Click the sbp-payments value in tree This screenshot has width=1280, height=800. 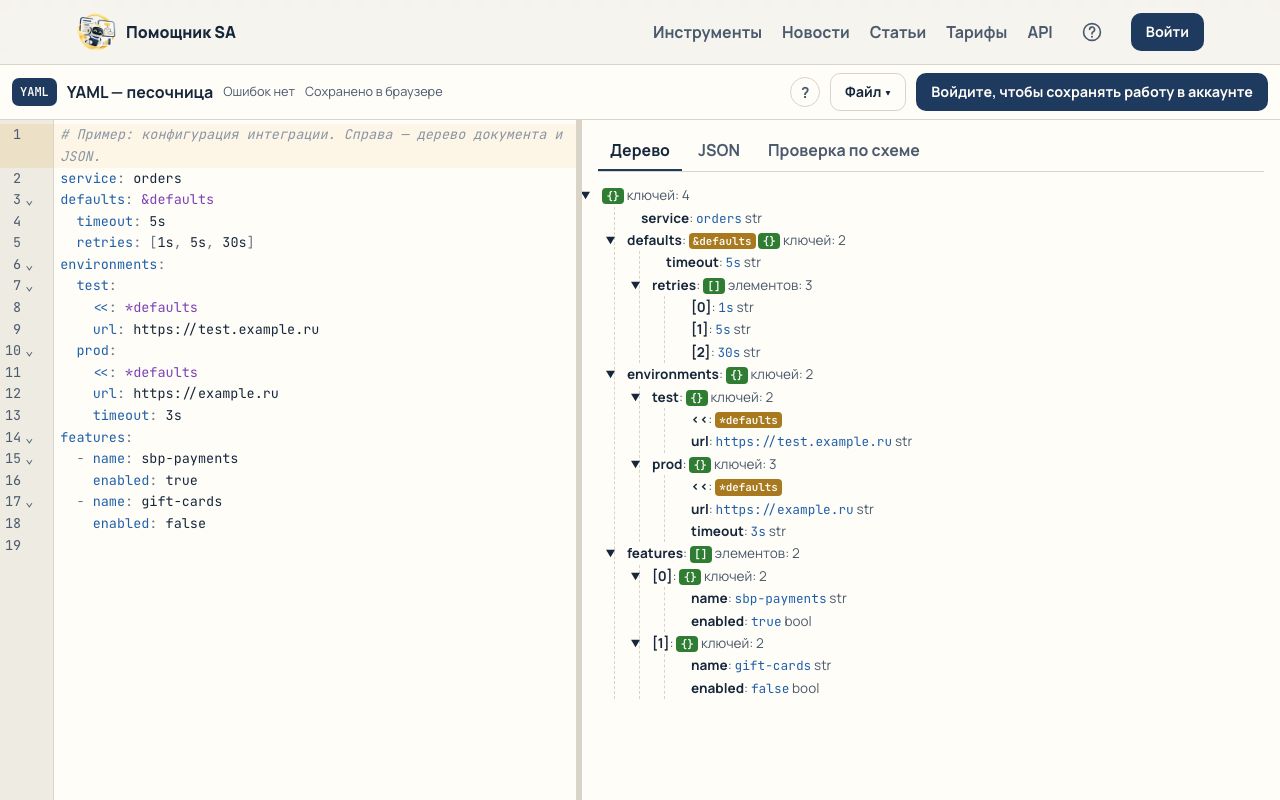[781, 599]
